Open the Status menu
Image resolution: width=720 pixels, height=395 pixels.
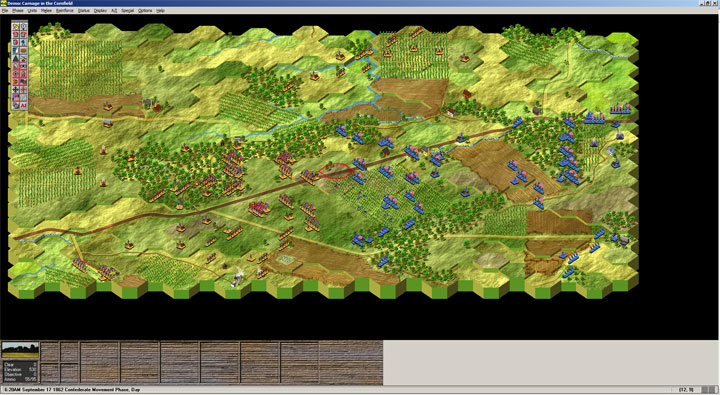(x=84, y=10)
